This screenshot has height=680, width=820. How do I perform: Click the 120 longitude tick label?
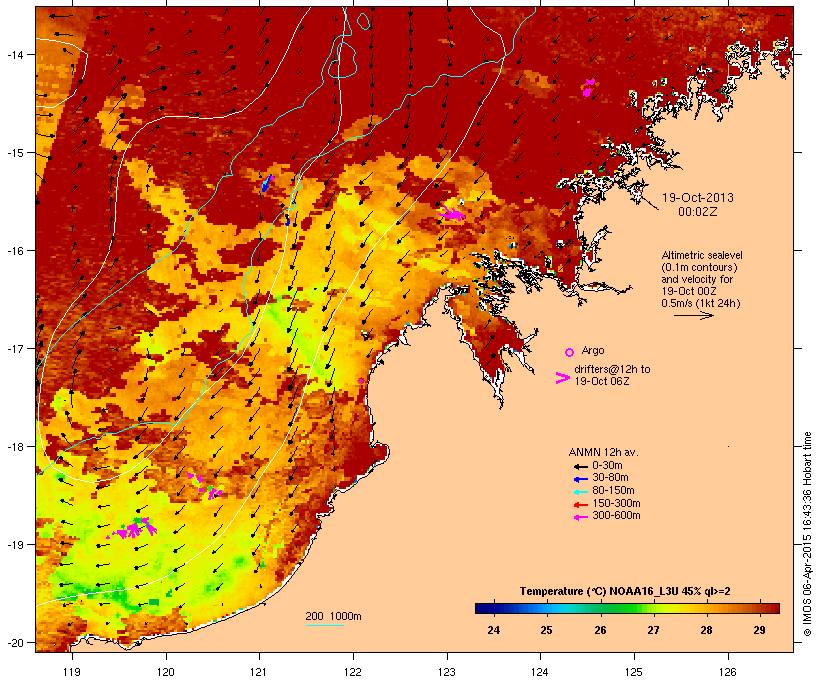click(x=166, y=672)
